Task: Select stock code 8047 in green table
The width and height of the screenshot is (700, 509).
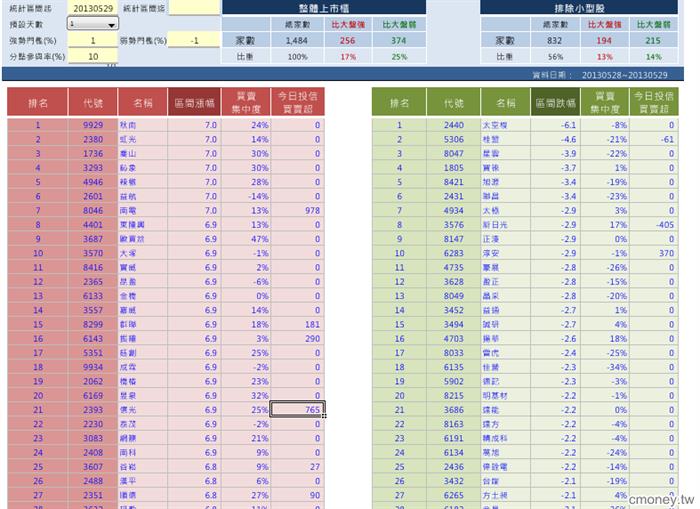Action: tap(454, 154)
